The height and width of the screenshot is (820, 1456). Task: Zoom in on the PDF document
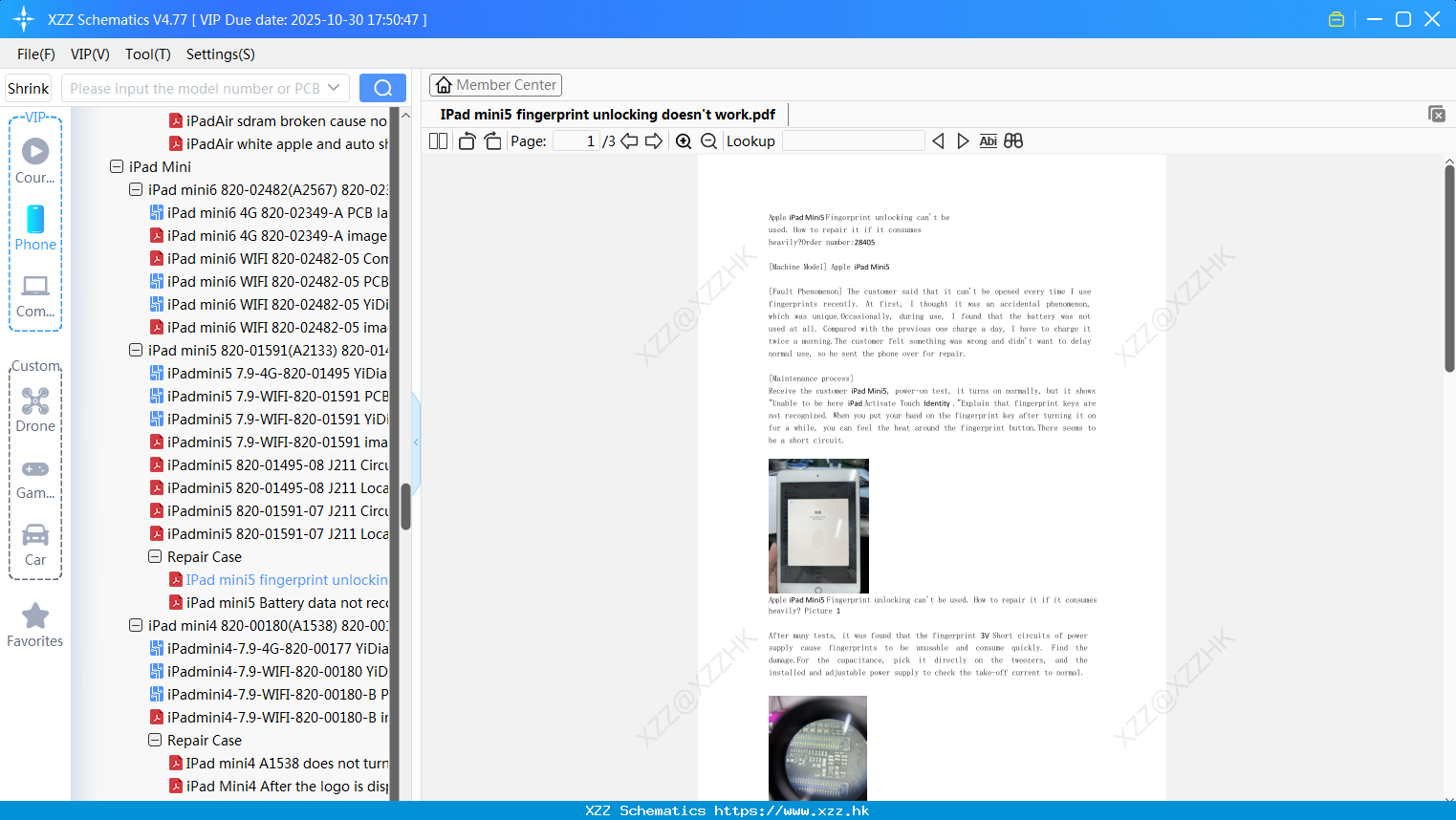[684, 141]
